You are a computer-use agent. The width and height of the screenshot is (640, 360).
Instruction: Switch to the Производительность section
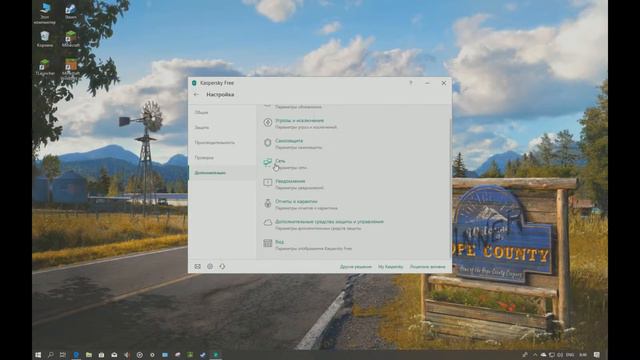click(214, 142)
